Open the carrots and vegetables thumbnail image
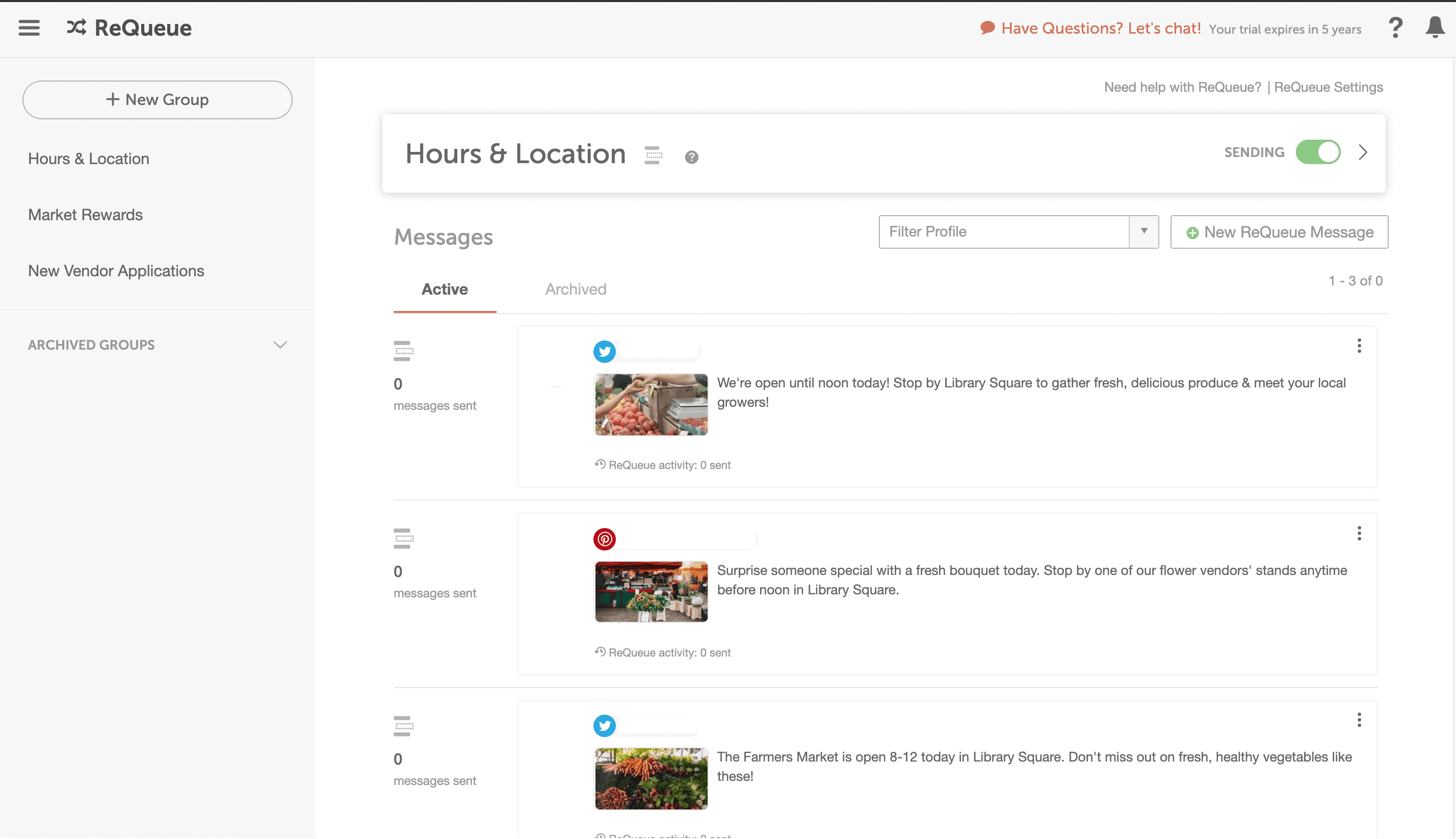This screenshot has height=839, width=1456. point(651,778)
